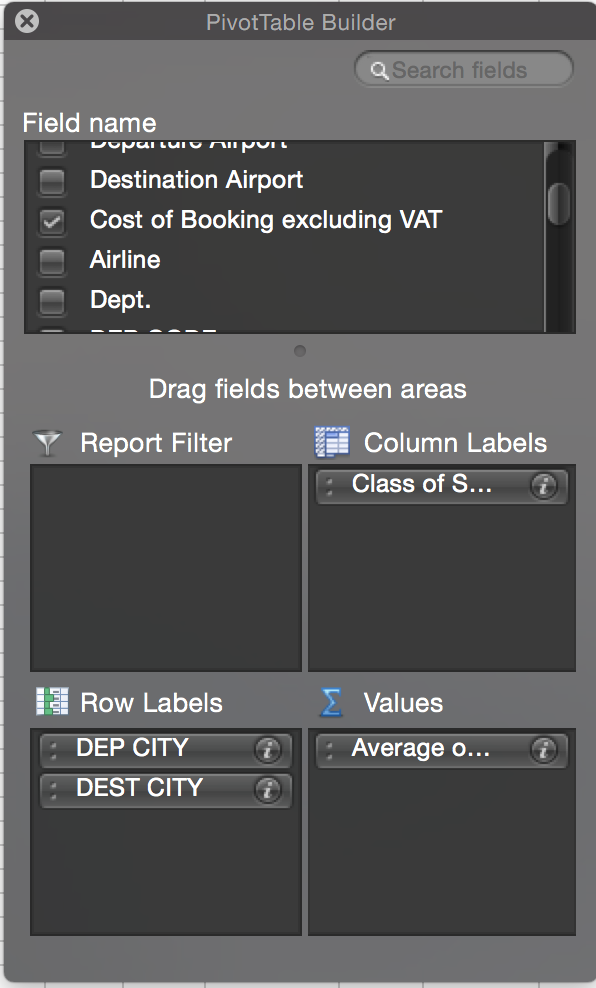Select the Average o... values pill
The image size is (596, 988).
tap(442, 750)
